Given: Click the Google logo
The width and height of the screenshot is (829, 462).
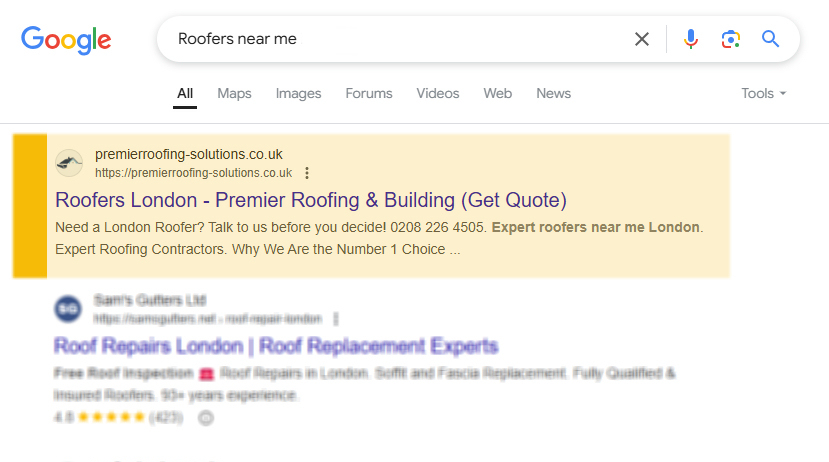Looking at the screenshot, I should [66, 39].
